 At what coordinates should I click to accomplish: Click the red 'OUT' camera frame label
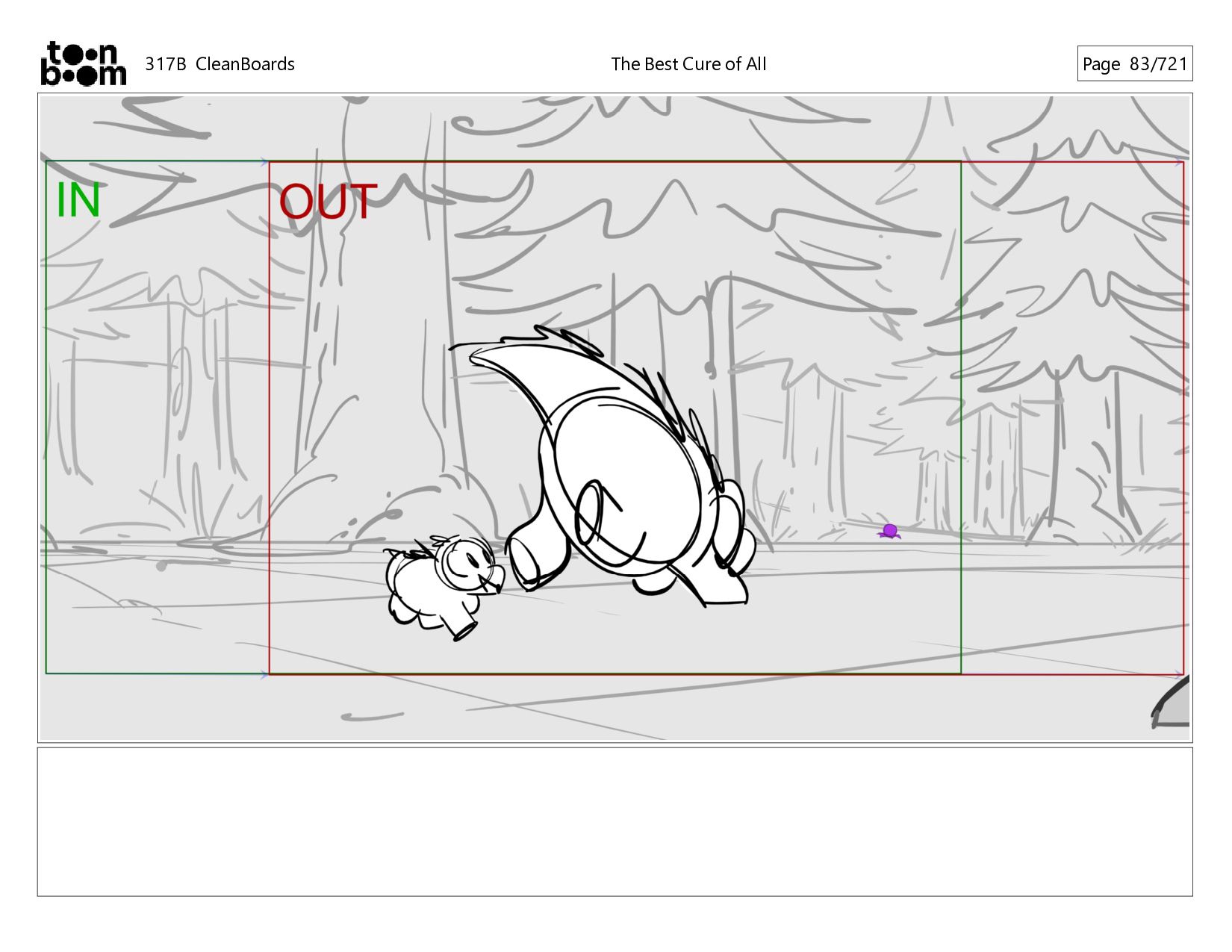(x=328, y=202)
